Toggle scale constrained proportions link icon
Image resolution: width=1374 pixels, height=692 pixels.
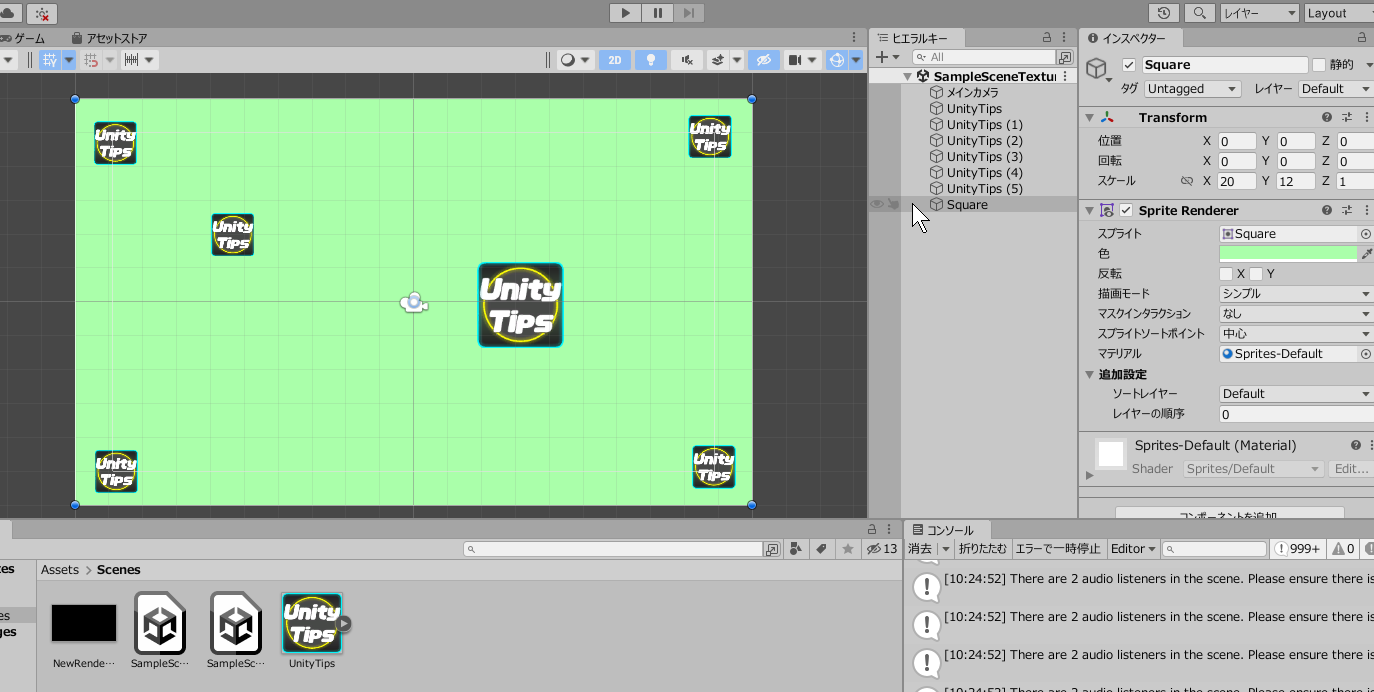coord(1187,182)
